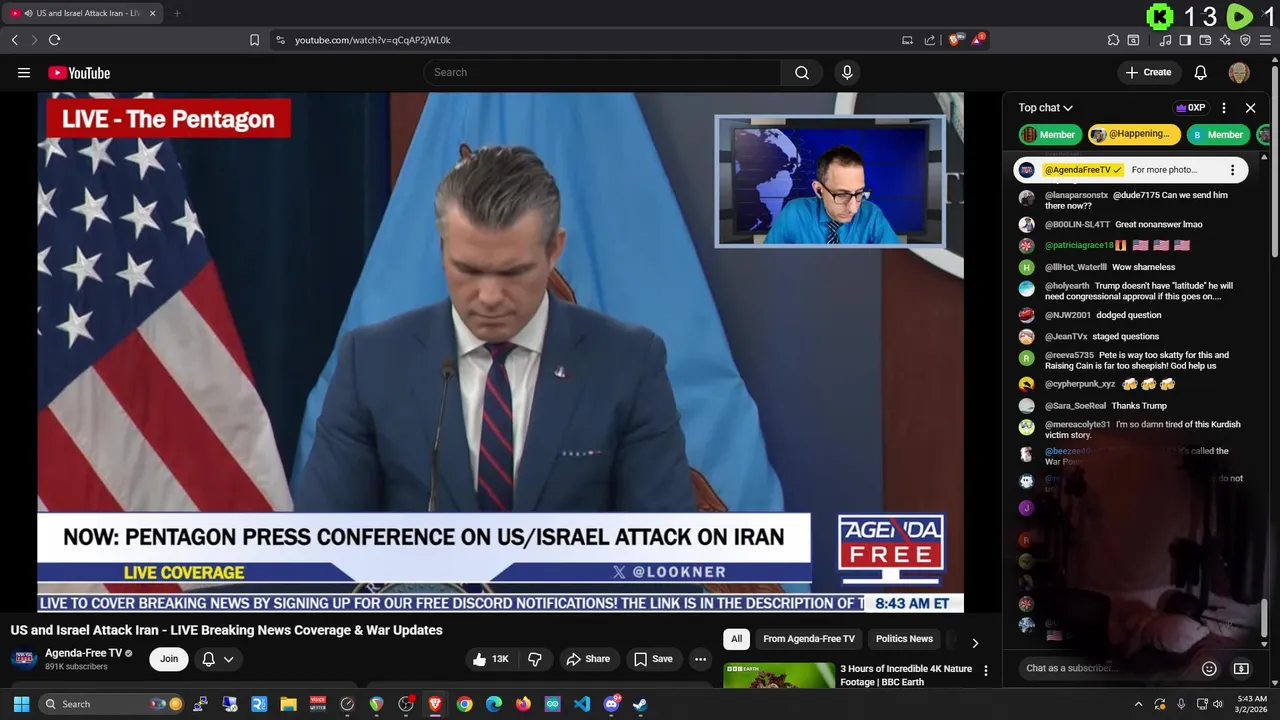Screen dimensions: 1280x720
Task: Open the Super Chat purchase icon
Action: (x=1241, y=668)
